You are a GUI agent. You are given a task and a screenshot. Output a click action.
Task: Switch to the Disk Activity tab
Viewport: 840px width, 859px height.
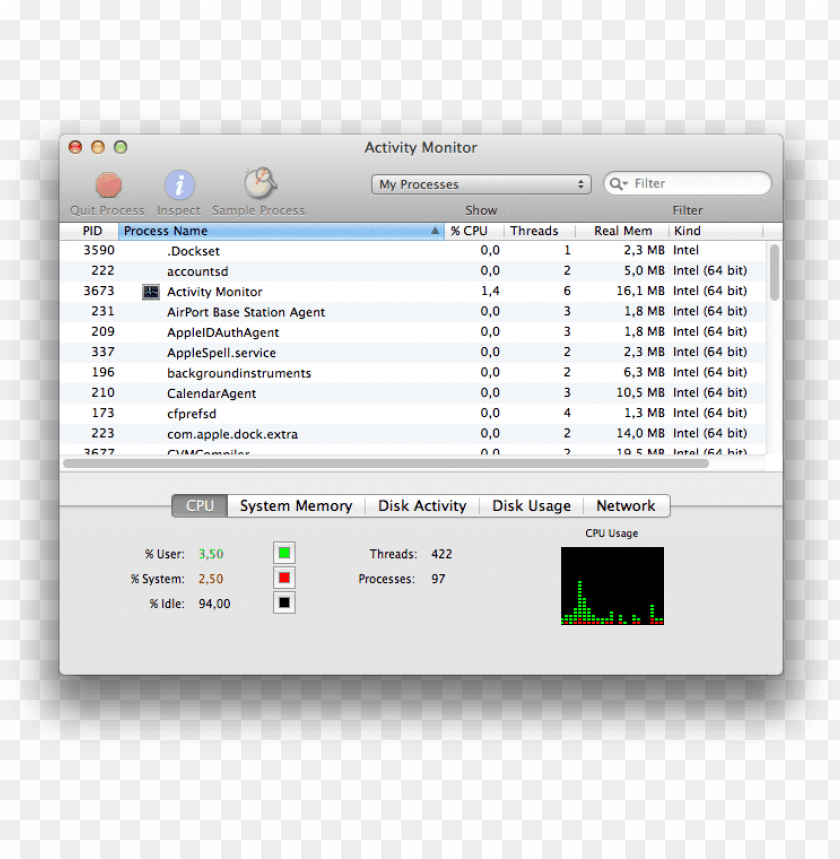[x=422, y=505]
